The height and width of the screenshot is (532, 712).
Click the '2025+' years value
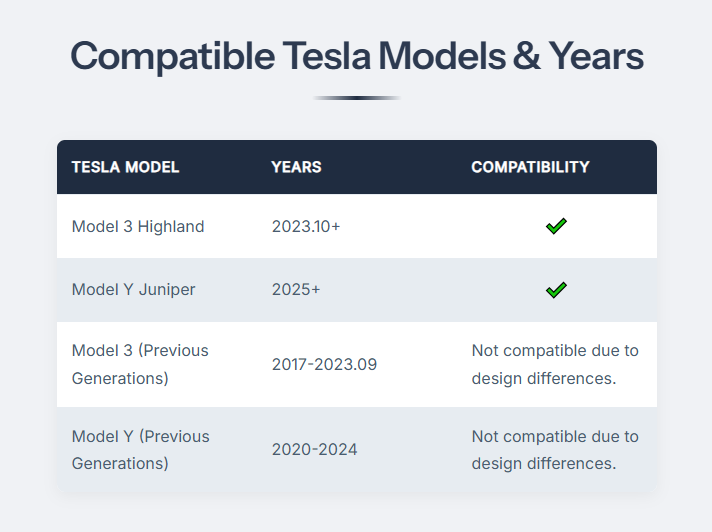[x=296, y=290]
